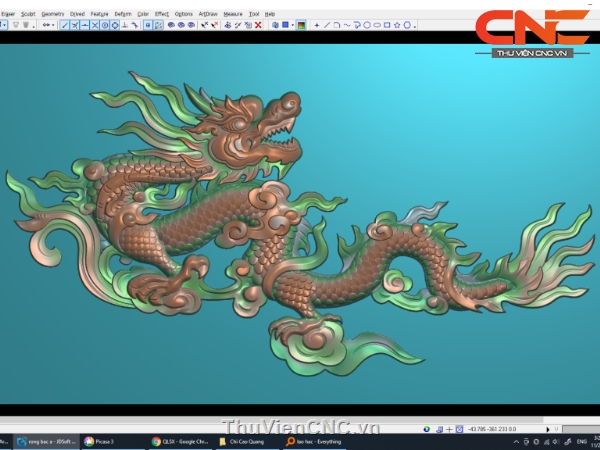Open the Eraser menu at far left

pos(8,14)
